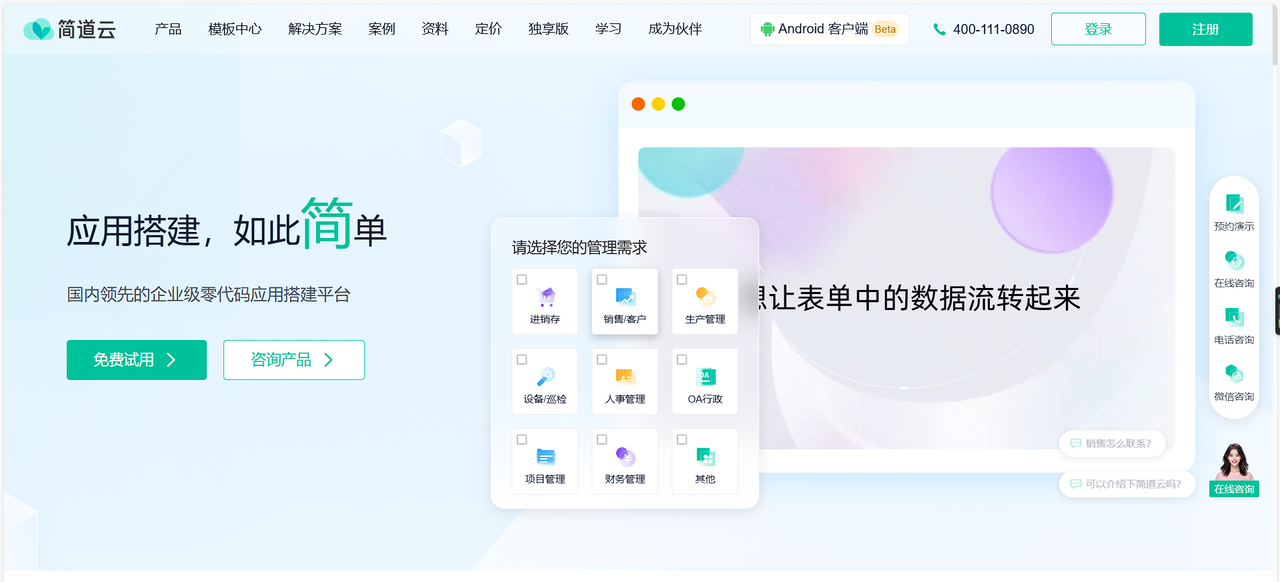
Task: Click the 登录 button
Action: coord(1098,29)
